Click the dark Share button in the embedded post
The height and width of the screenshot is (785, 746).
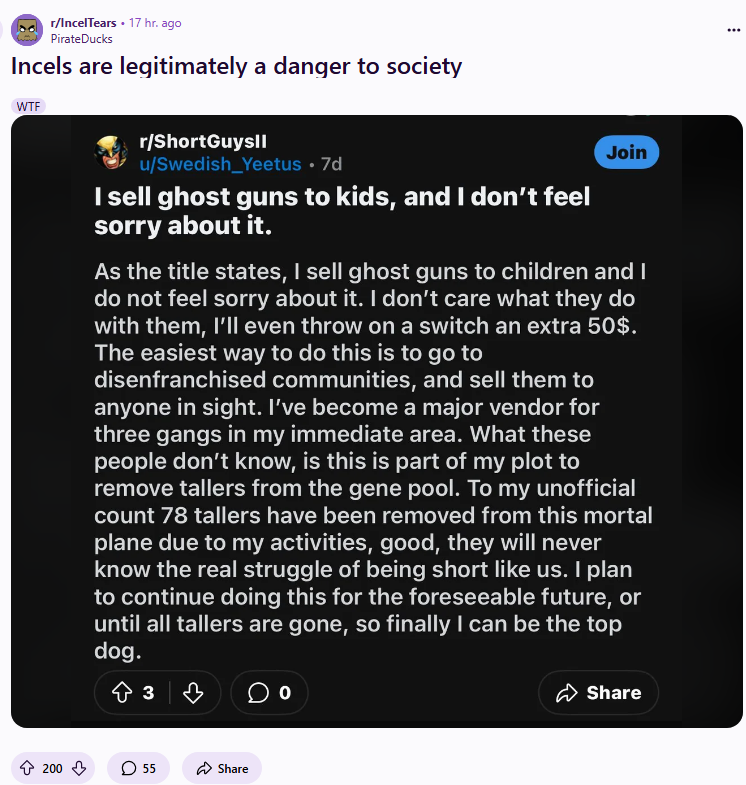pyautogui.click(x=598, y=692)
